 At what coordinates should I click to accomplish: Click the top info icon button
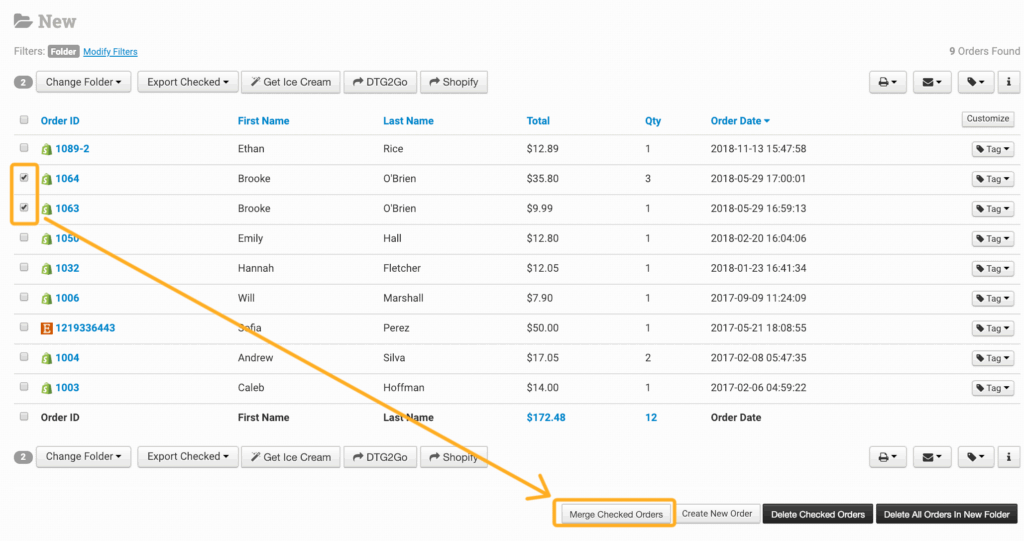[x=1009, y=82]
